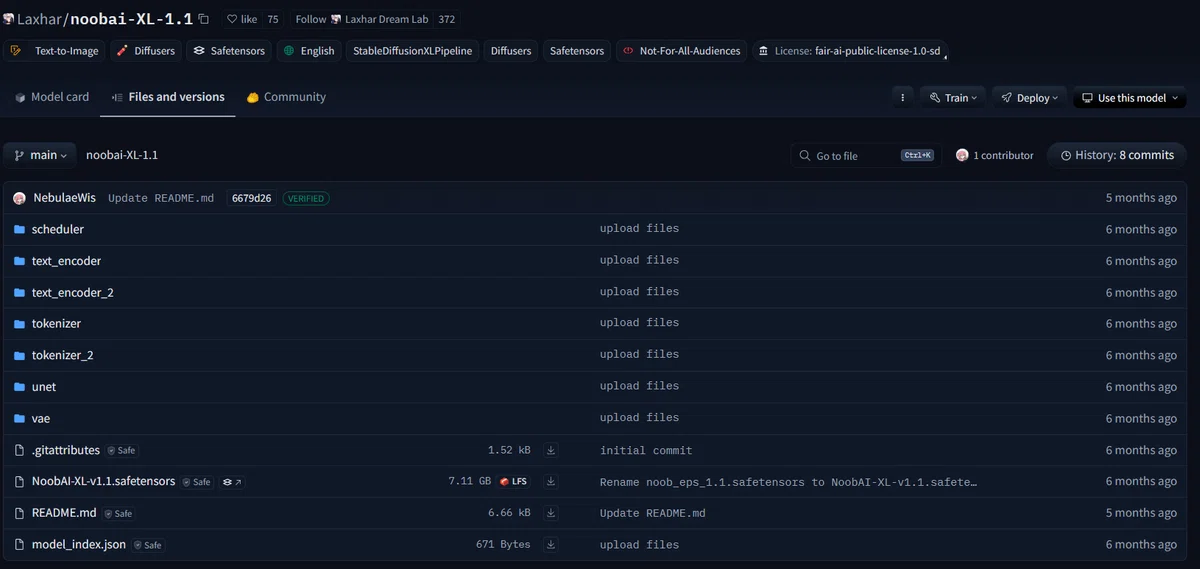This screenshot has height=569, width=1200.
Task: Download NoobAI-XL-v1.1.safetensors icon
Action: (551, 482)
